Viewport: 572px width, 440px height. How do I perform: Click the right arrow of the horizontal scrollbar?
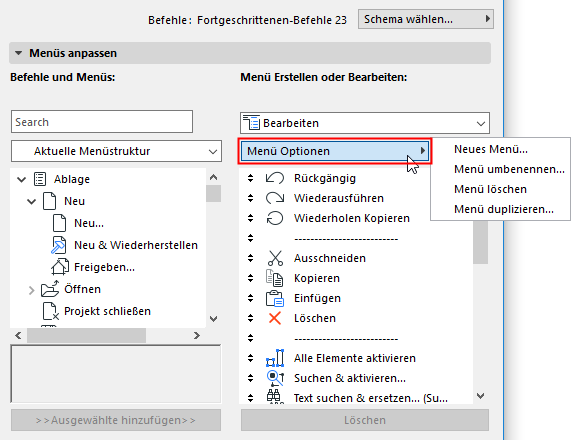pos(197,335)
